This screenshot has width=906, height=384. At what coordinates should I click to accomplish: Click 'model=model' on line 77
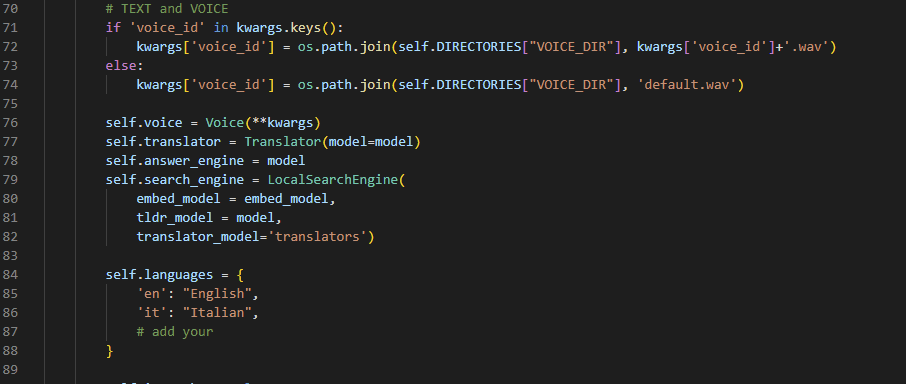click(x=370, y=142)
